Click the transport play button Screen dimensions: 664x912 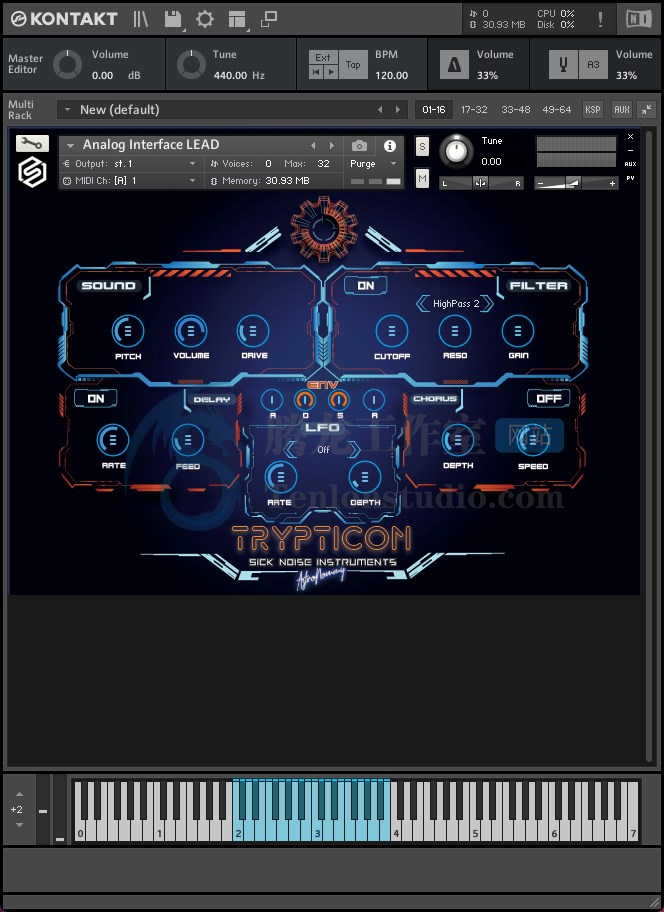pos(331,72)
